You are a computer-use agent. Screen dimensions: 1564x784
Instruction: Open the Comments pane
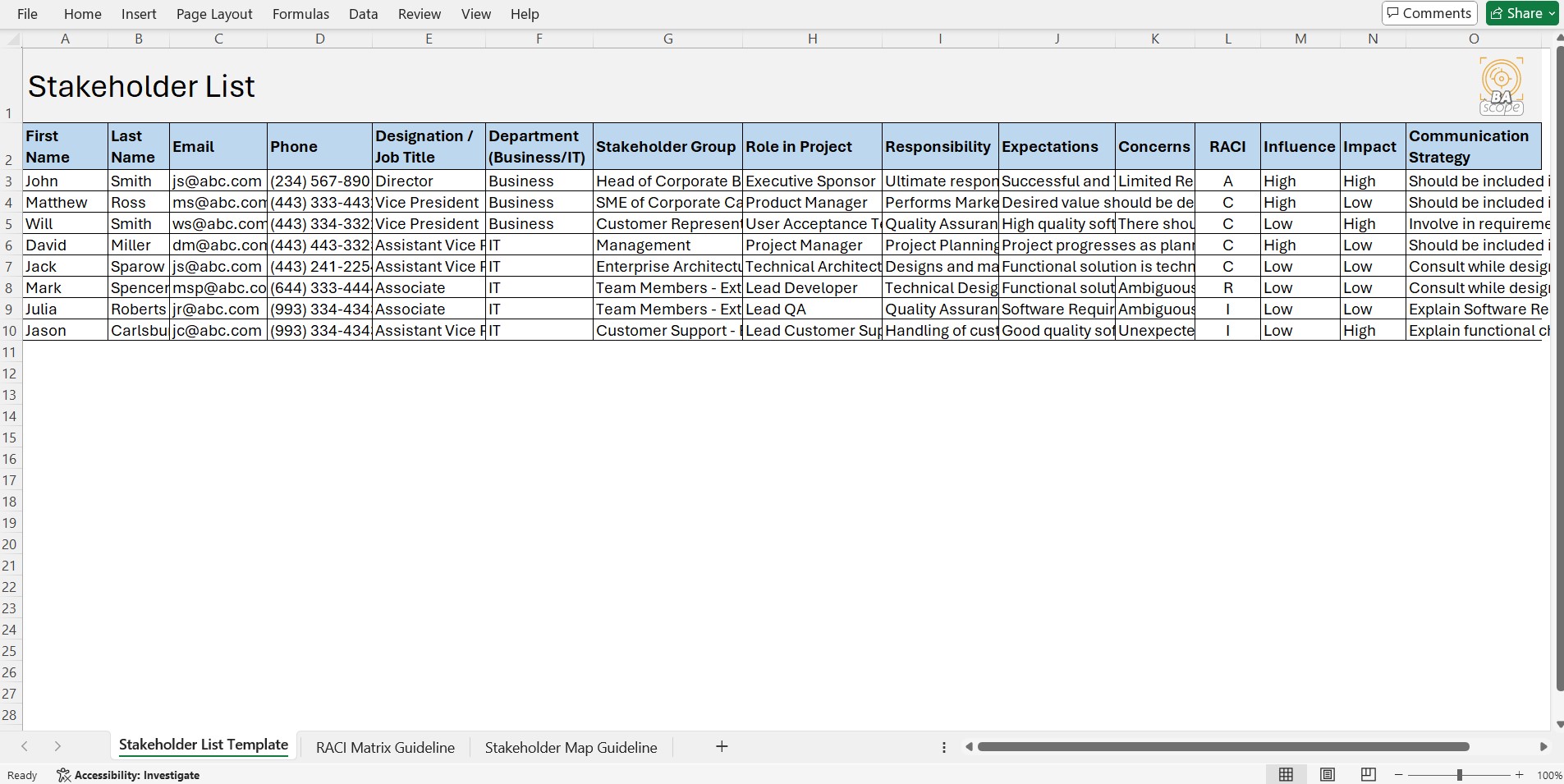pos(1429,13)
